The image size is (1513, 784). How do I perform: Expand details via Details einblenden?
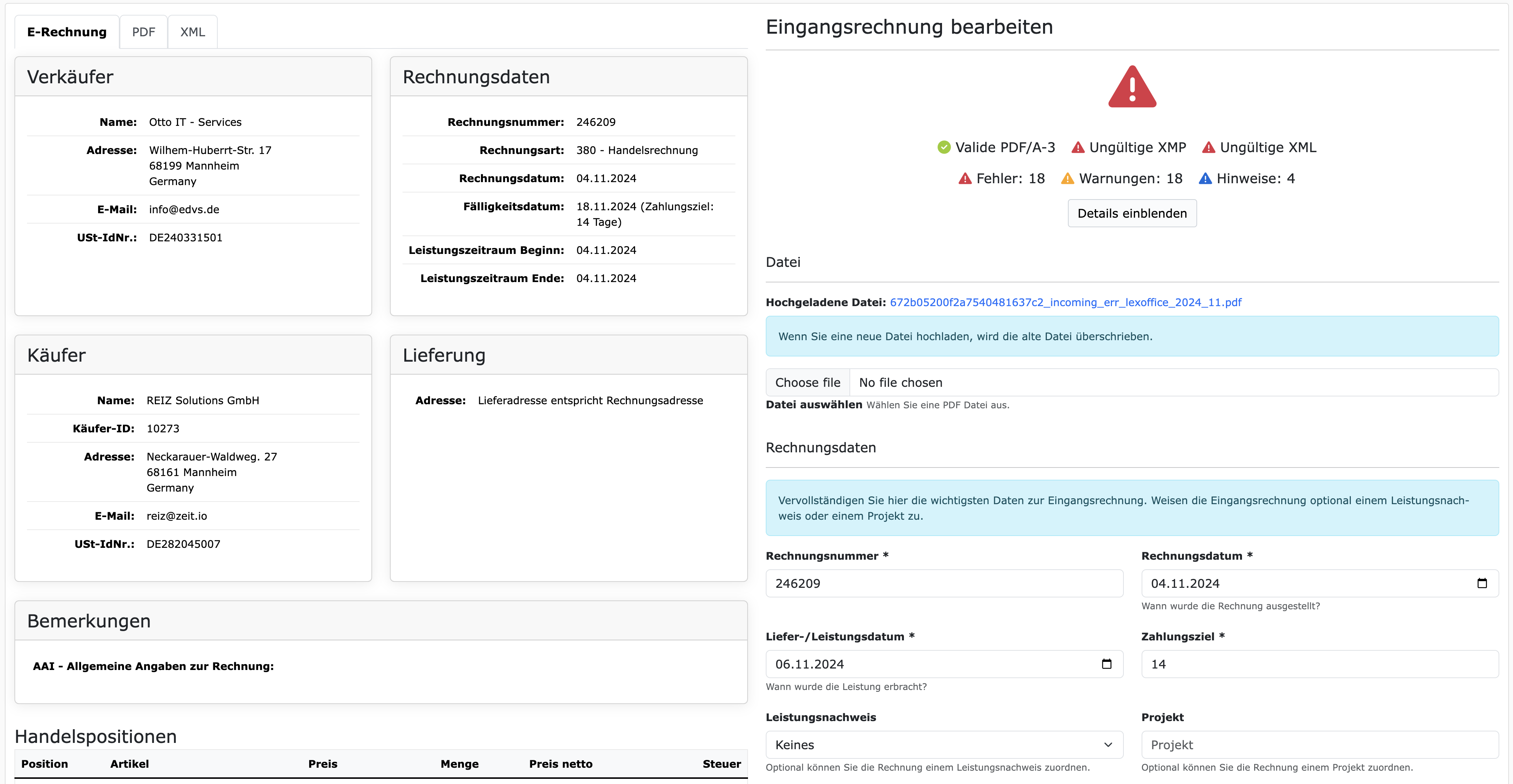coord(1132,213)
